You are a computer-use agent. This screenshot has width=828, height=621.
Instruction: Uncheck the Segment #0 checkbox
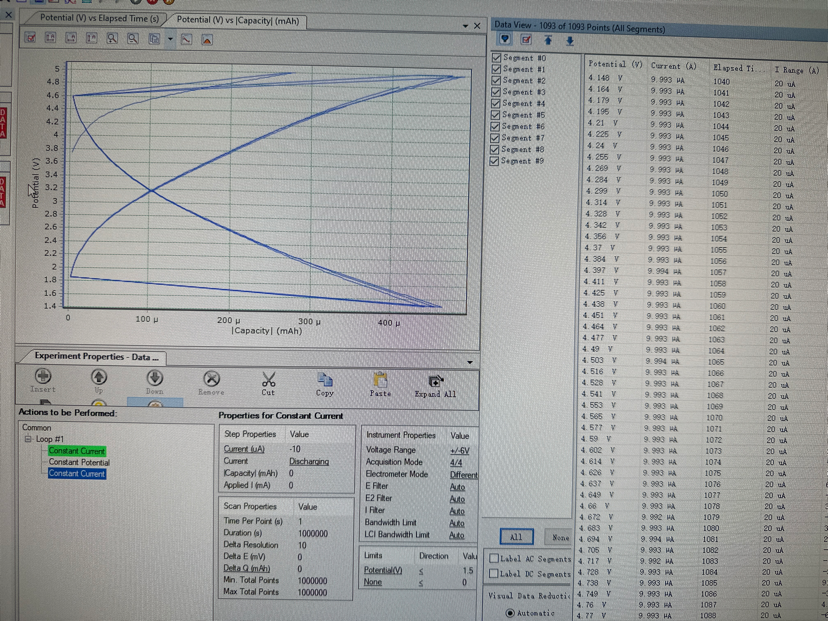click(497, 58)
